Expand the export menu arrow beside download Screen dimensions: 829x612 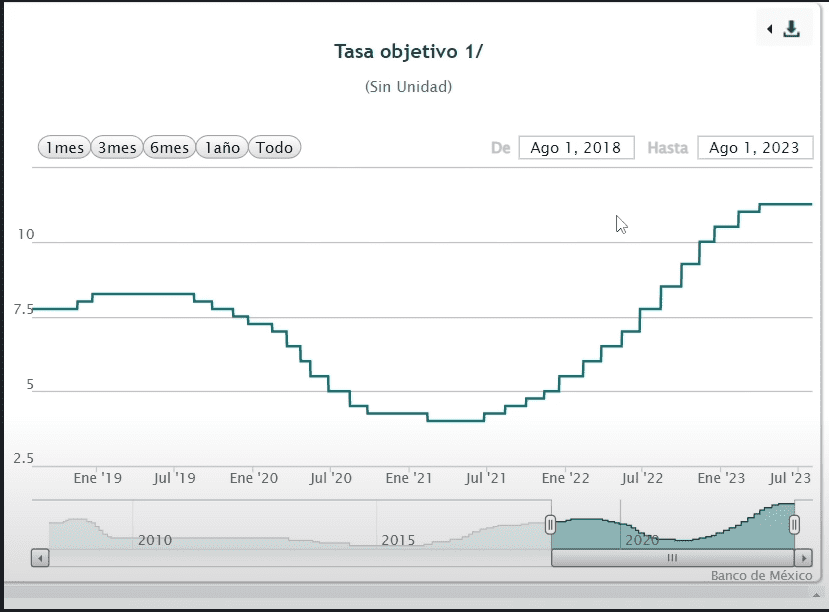coord(769,29)
